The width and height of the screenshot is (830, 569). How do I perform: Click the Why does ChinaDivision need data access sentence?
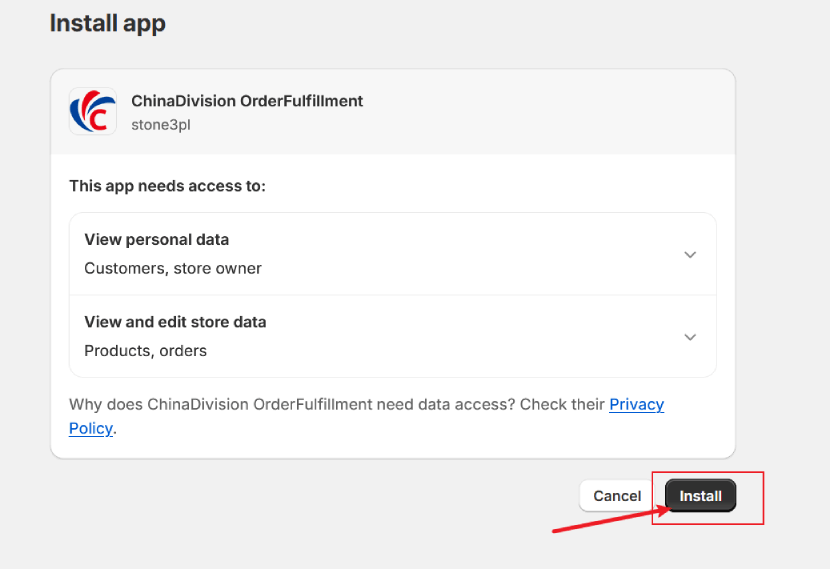(366, 416)
